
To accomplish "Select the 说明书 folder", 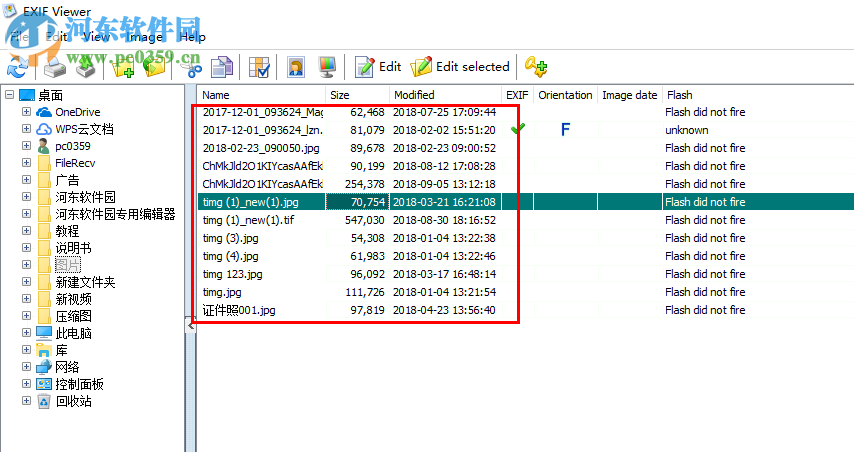I will (73, 248).
